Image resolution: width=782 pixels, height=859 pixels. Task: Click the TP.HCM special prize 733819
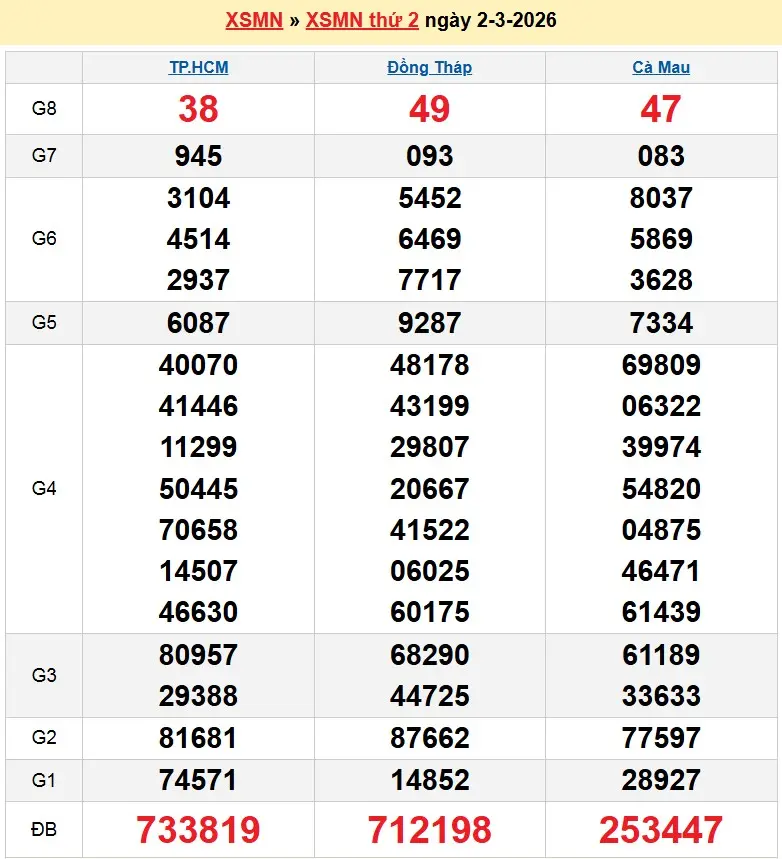[198, 830]
